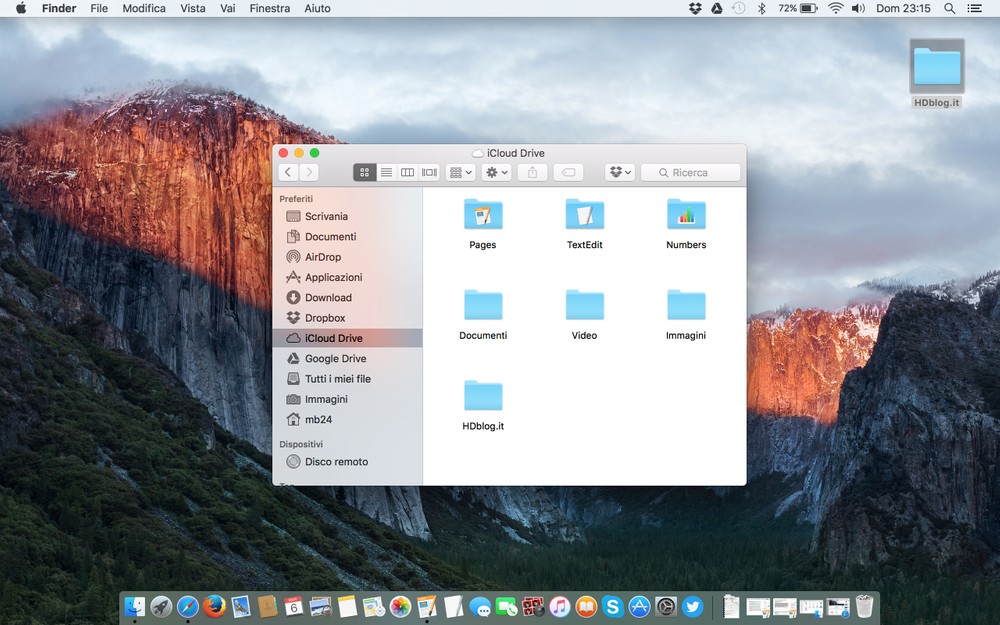Open the Finestra menu in menu bar

point(270,8)
